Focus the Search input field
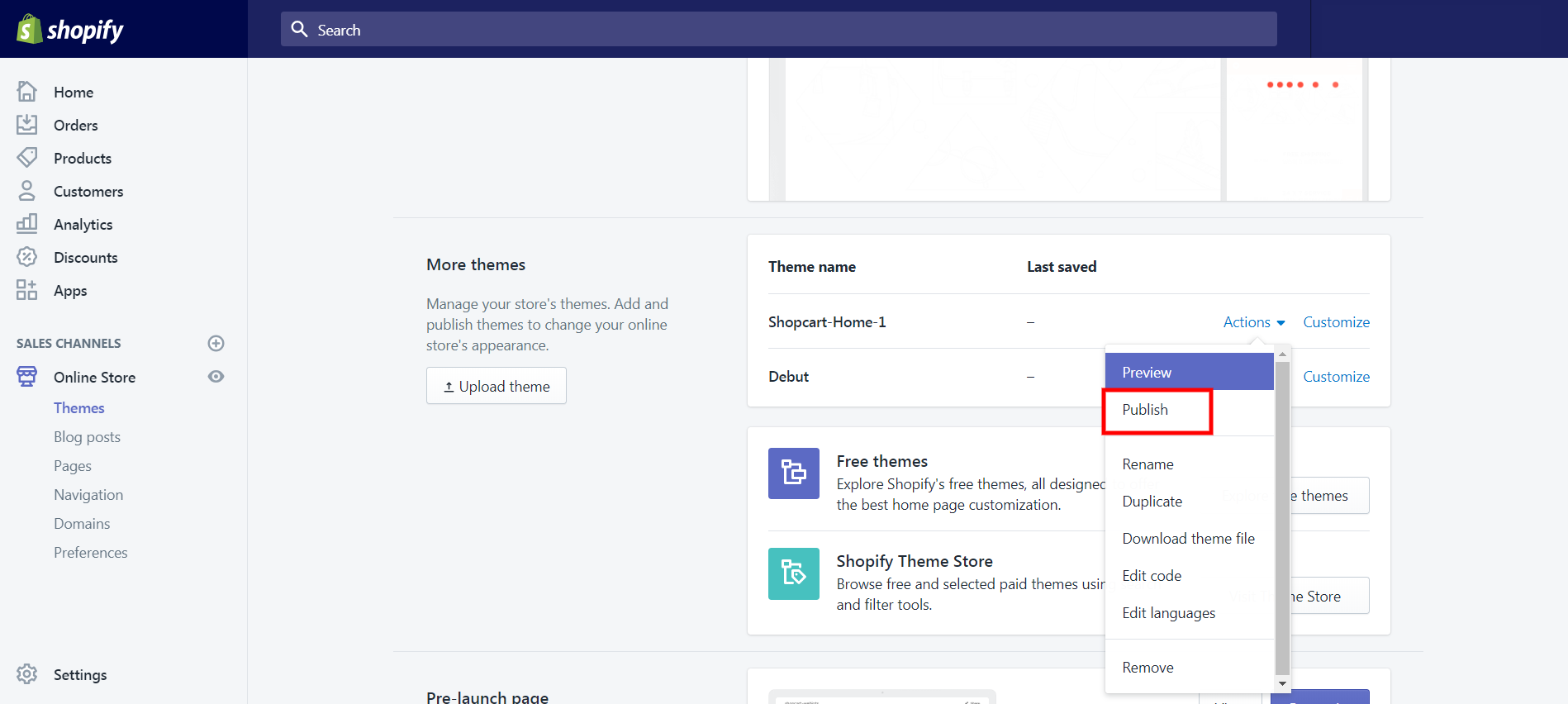1568x704 pixels. pos(778,30)
